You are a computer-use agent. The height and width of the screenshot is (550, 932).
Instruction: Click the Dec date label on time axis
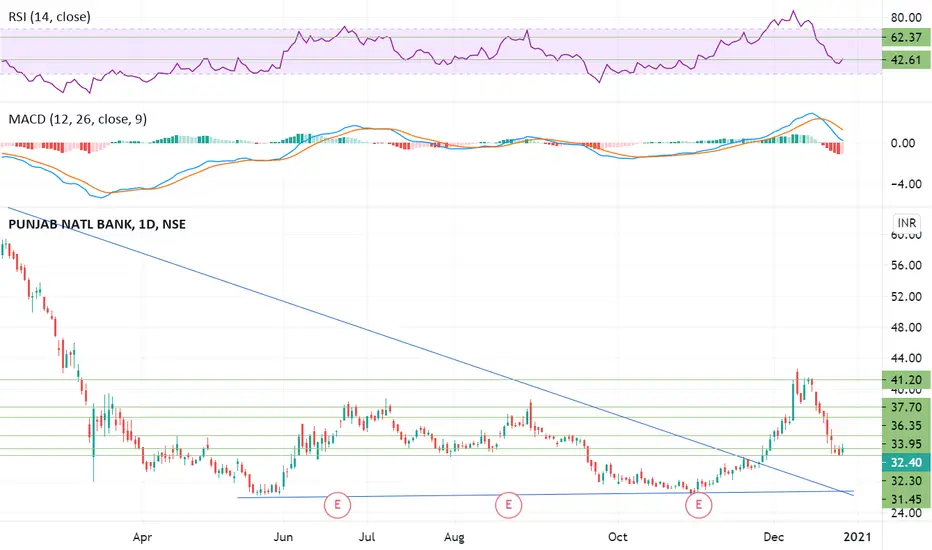[x=774, y=537]
